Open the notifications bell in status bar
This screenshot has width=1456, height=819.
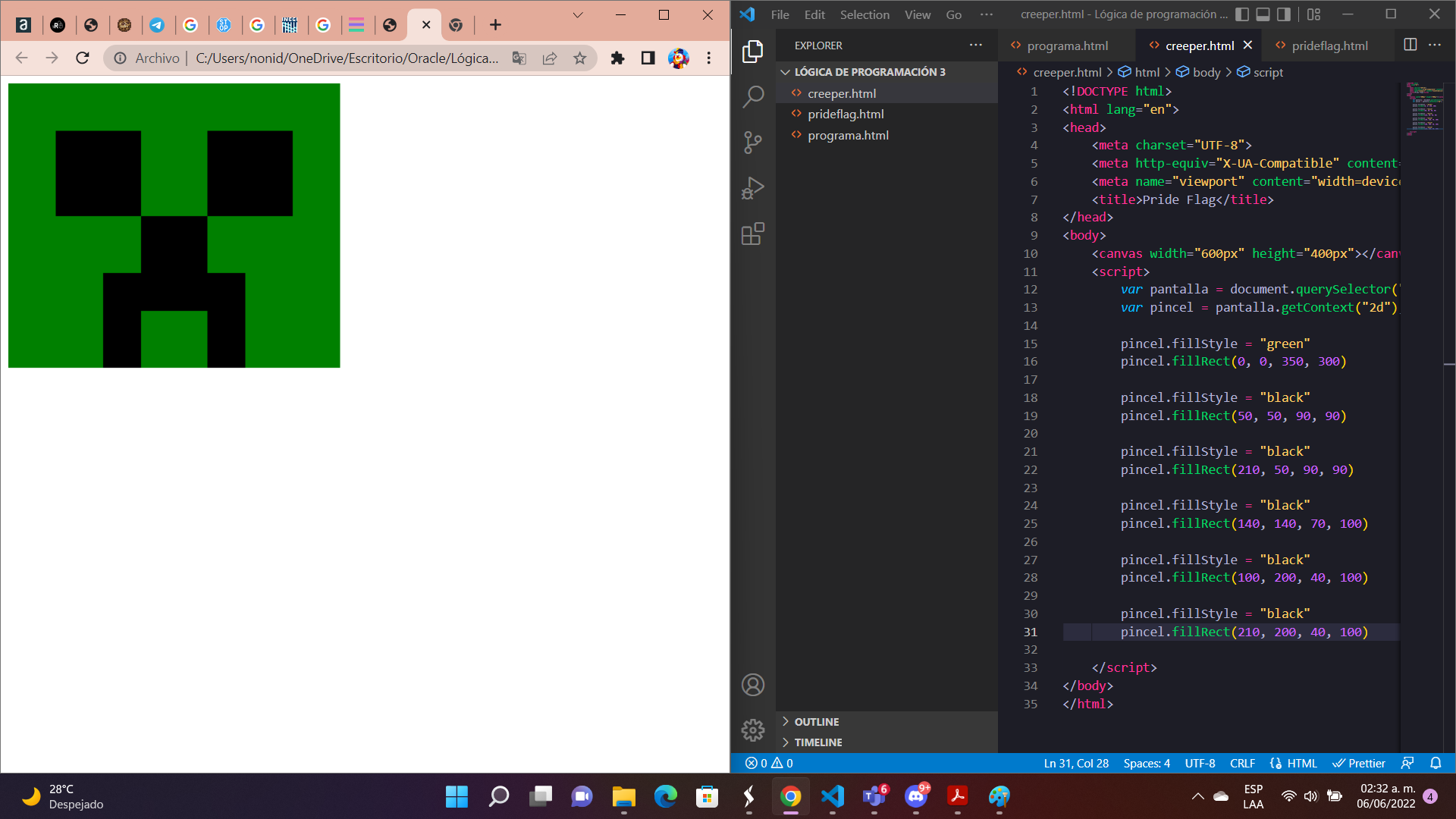click(1436, 763)
